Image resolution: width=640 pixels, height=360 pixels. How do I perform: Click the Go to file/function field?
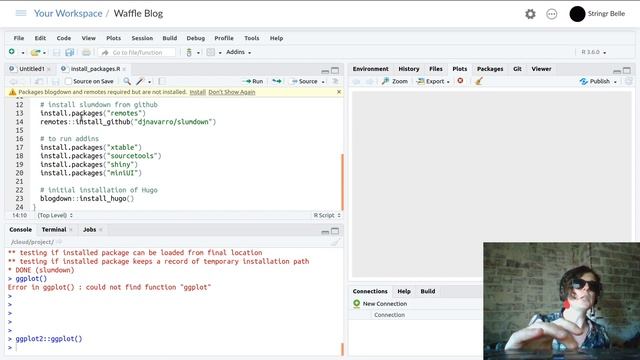(137, 52)
